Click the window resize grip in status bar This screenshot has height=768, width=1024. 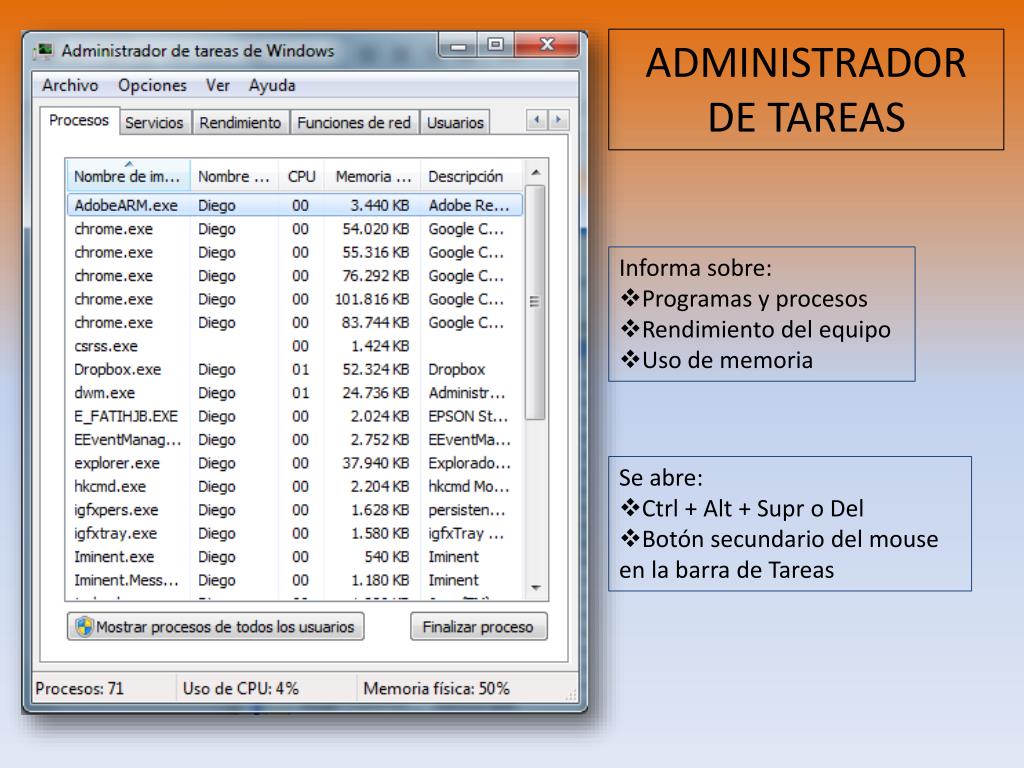571,696
